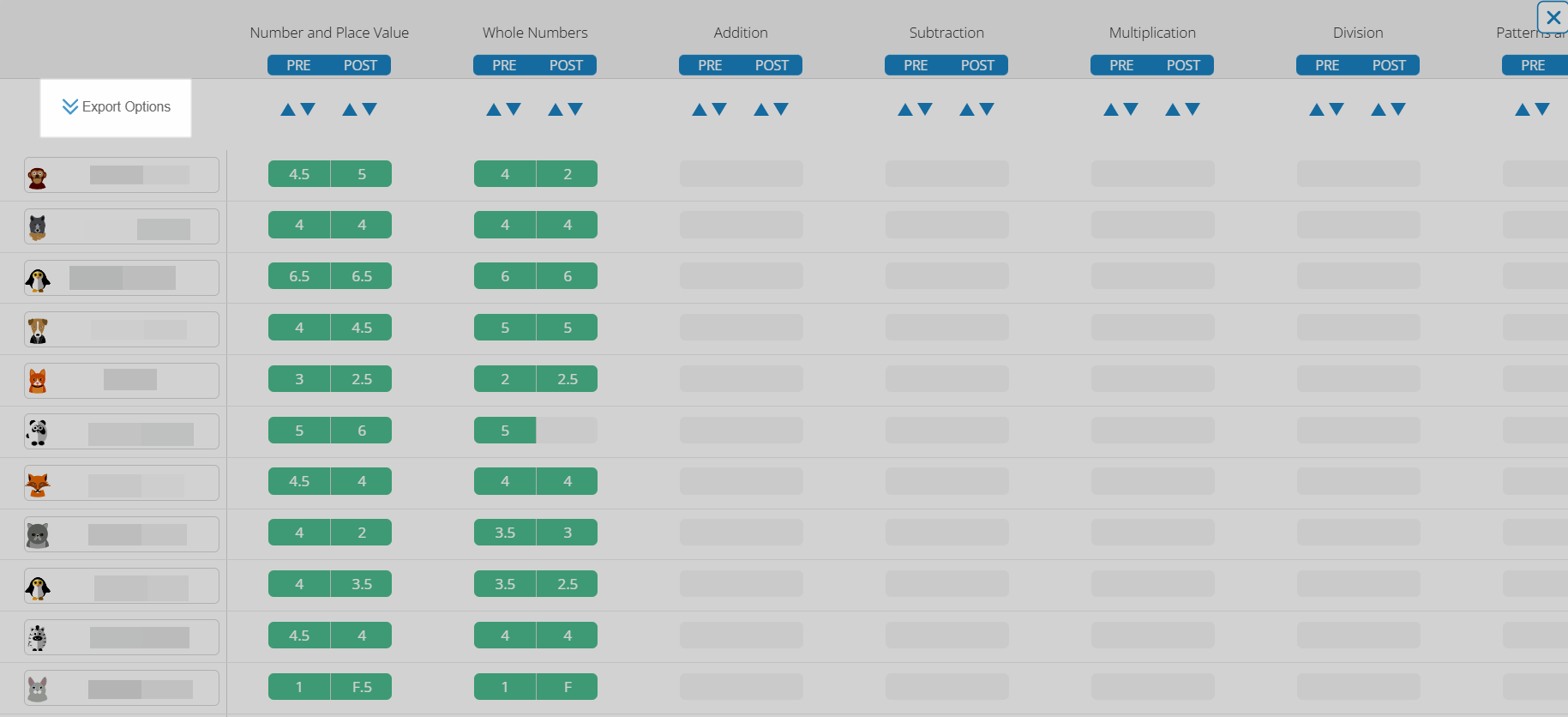Click POST under Number and Place Value
This screenshot has width=1568, height=717.
point(360,65)
